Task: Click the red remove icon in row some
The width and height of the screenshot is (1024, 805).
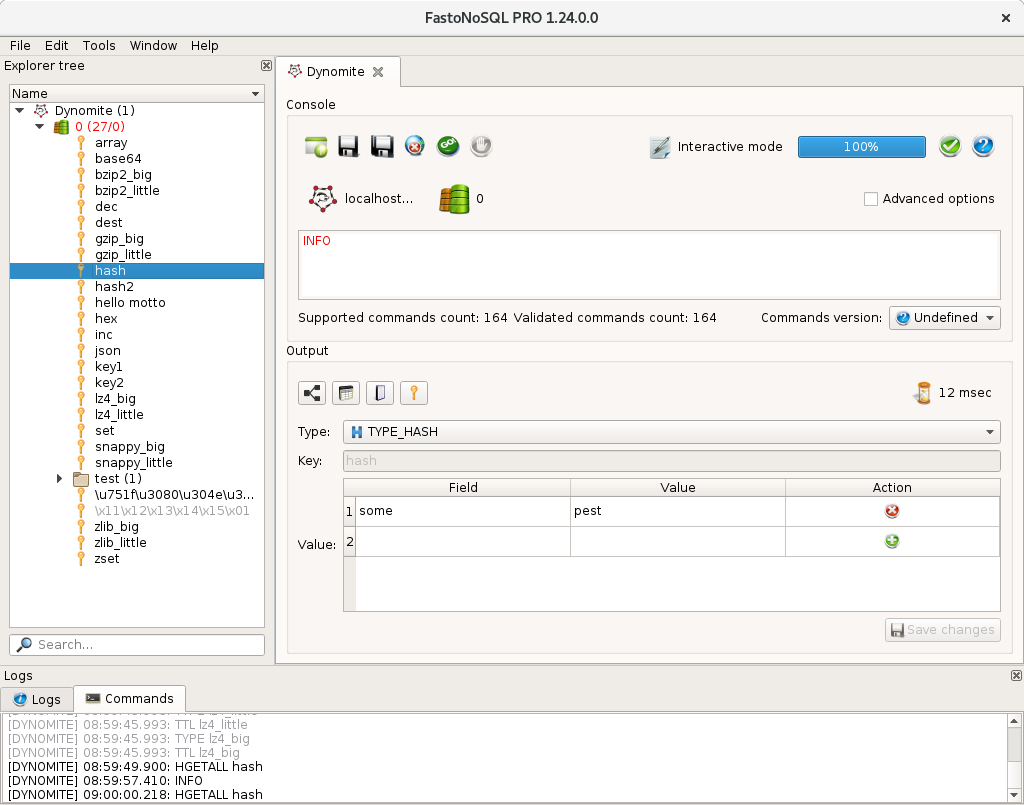Action: (x=892, y=511)
